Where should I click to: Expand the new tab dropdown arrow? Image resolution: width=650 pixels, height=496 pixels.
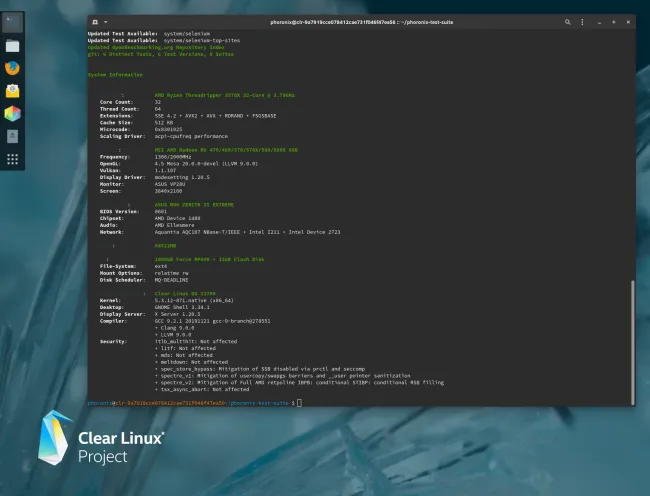pos(106,22)
